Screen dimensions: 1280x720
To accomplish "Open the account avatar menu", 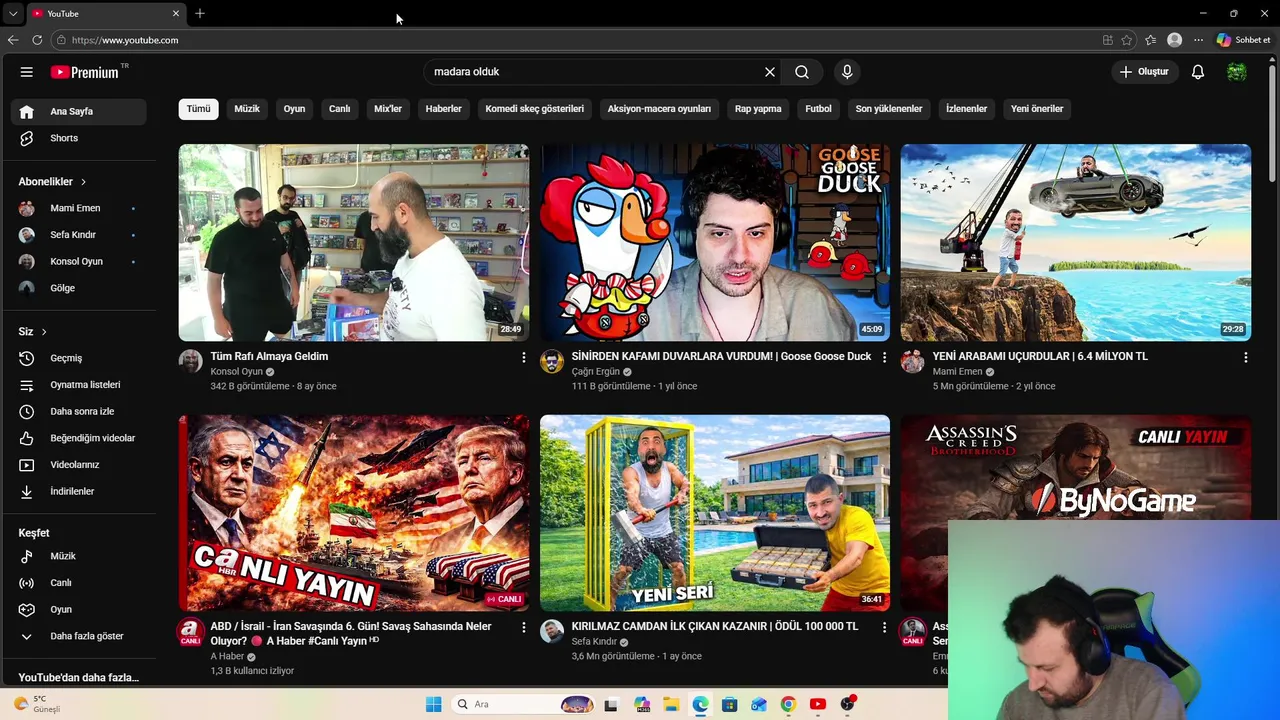I will [1237, 72].
